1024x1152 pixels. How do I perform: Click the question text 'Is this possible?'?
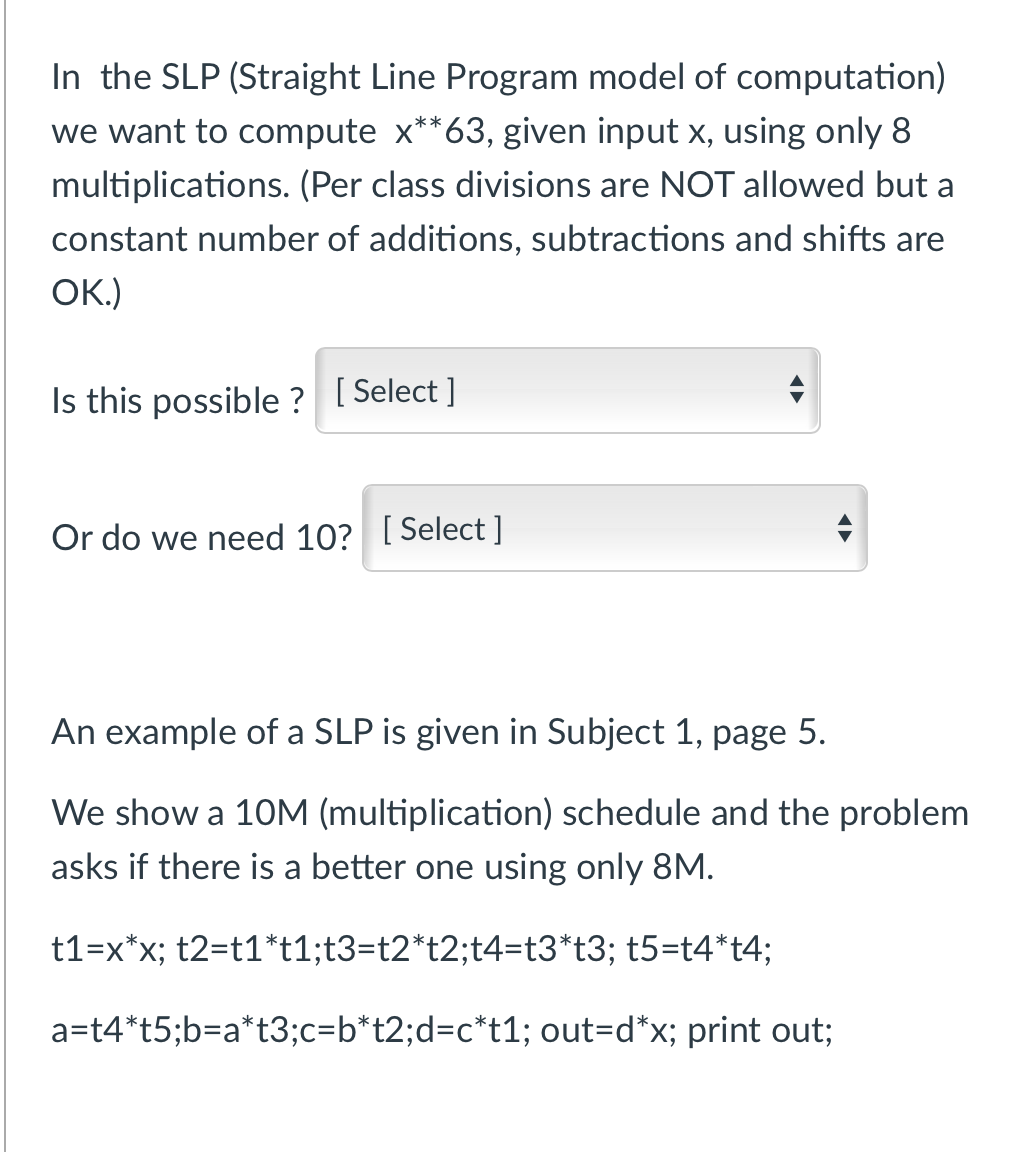pyautogui.click(x=177, y=401)
